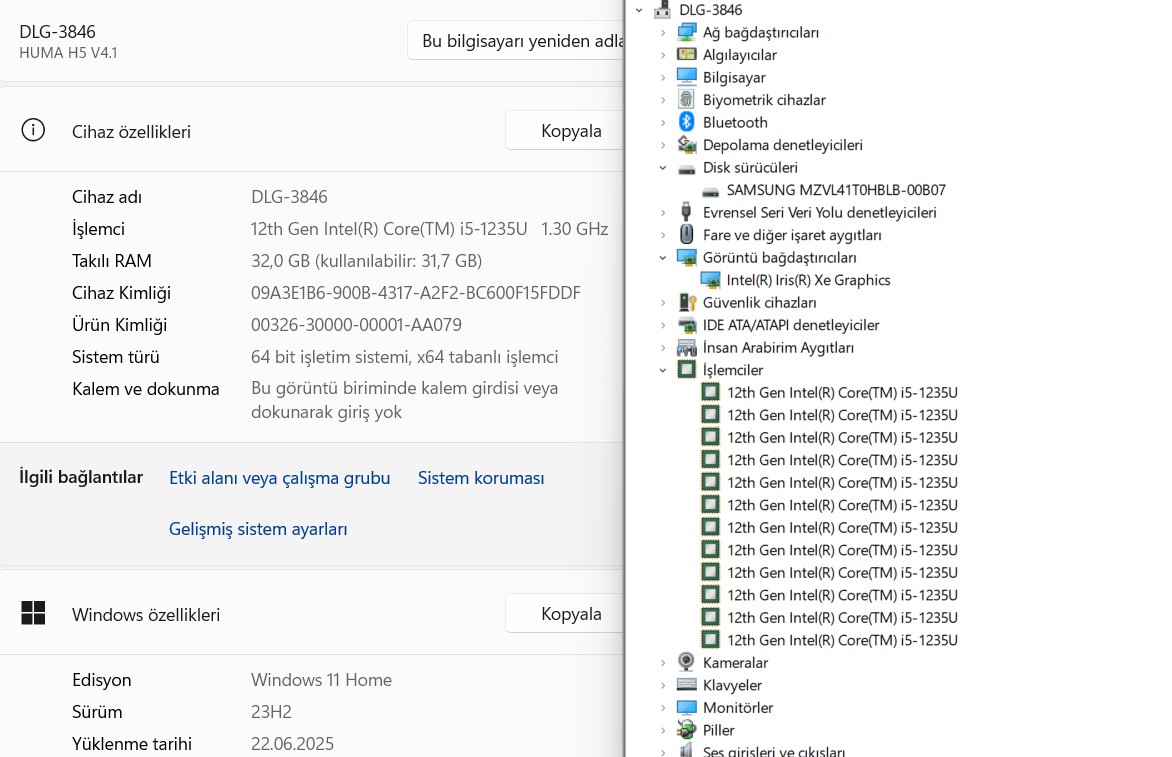
Task: Expand the Piller node arrow
Action: point(663,730)
